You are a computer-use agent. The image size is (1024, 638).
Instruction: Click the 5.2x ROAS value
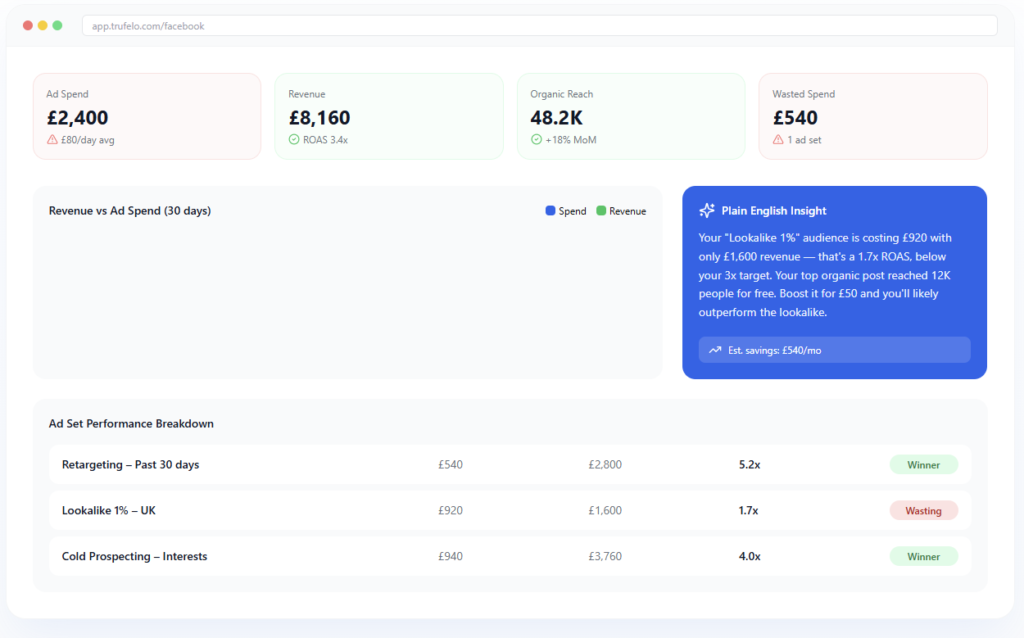tap(749, 465)
